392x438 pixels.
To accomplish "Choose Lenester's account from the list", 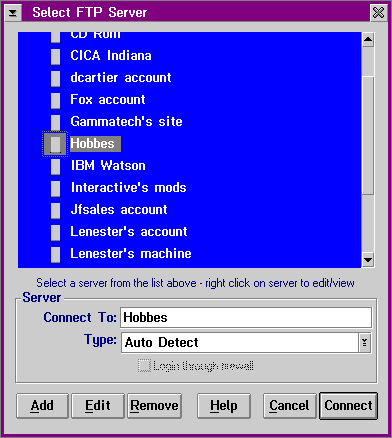I will 129,232.
